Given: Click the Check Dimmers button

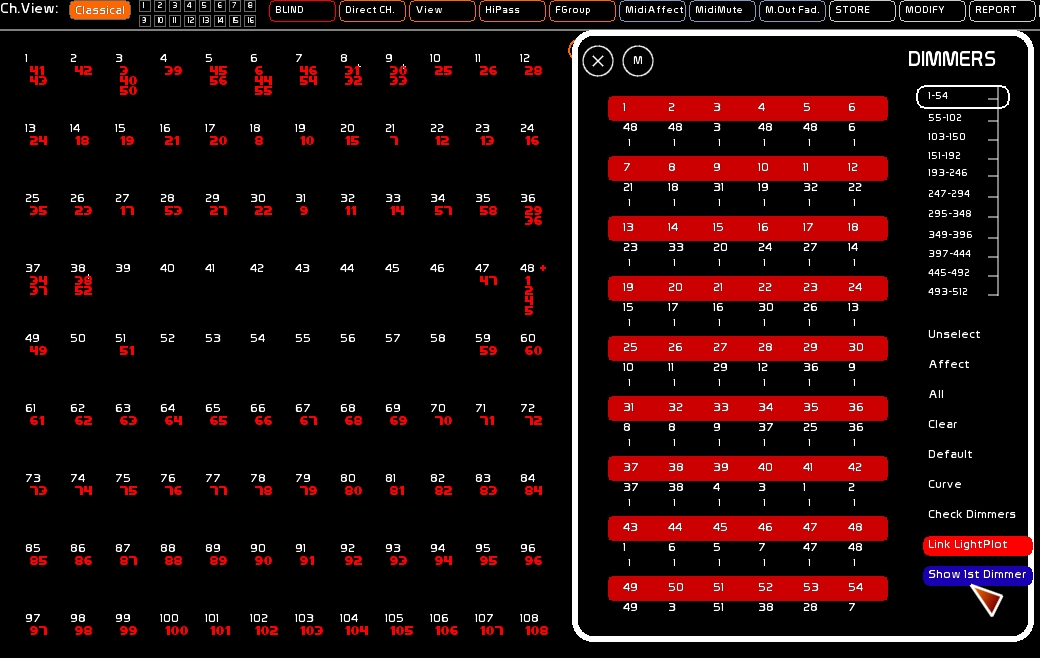Looking at the screenshot, I should click(x=972, y=515).
